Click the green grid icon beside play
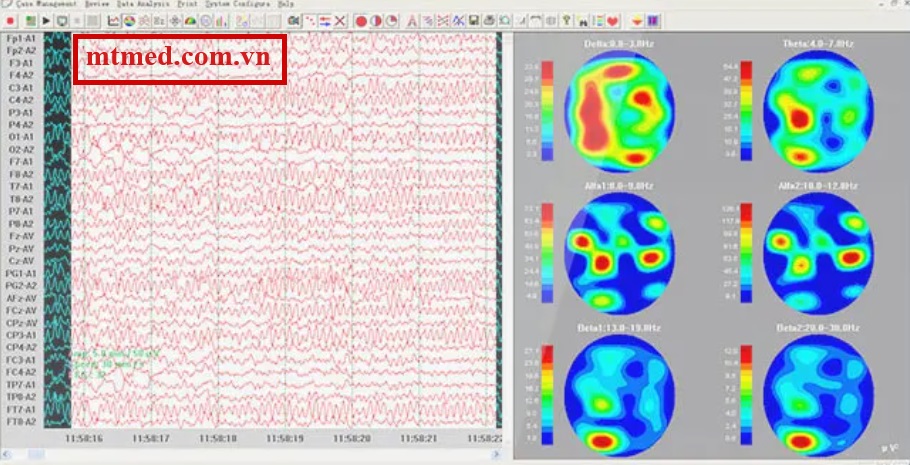Image resolution: width=910 pixels, height=465 pixels. [x=30, y=21]
